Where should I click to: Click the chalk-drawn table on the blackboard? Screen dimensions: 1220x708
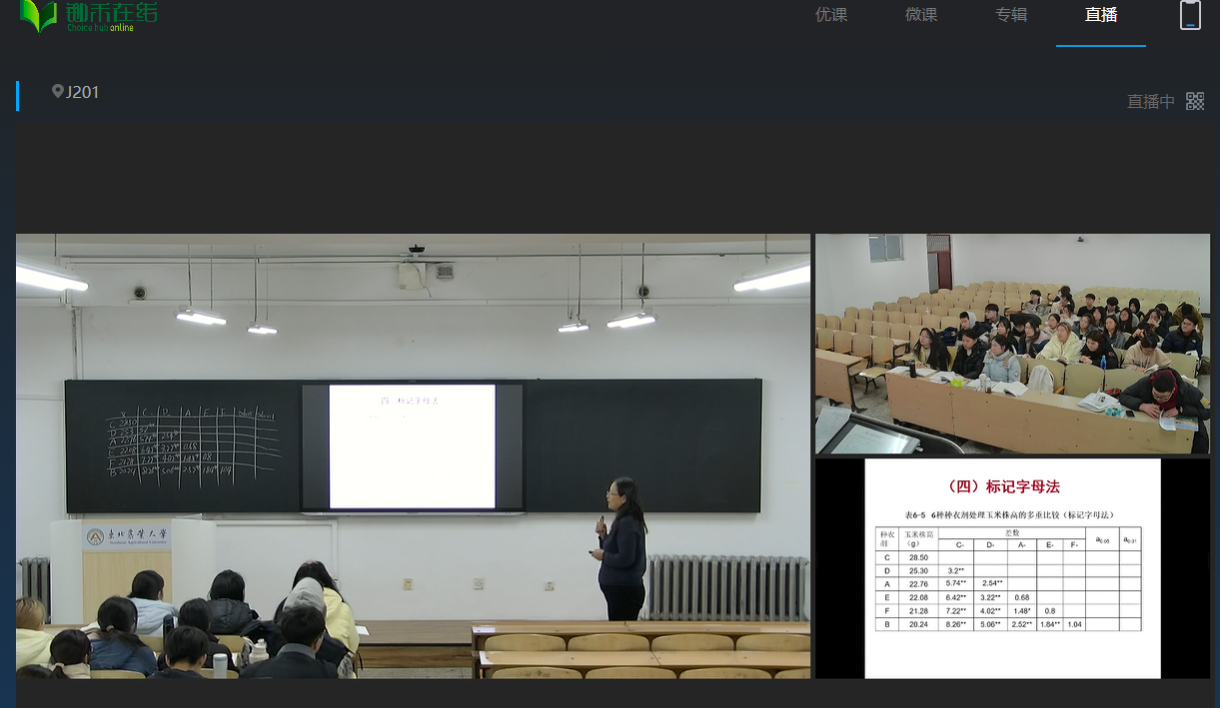point(192,440)
